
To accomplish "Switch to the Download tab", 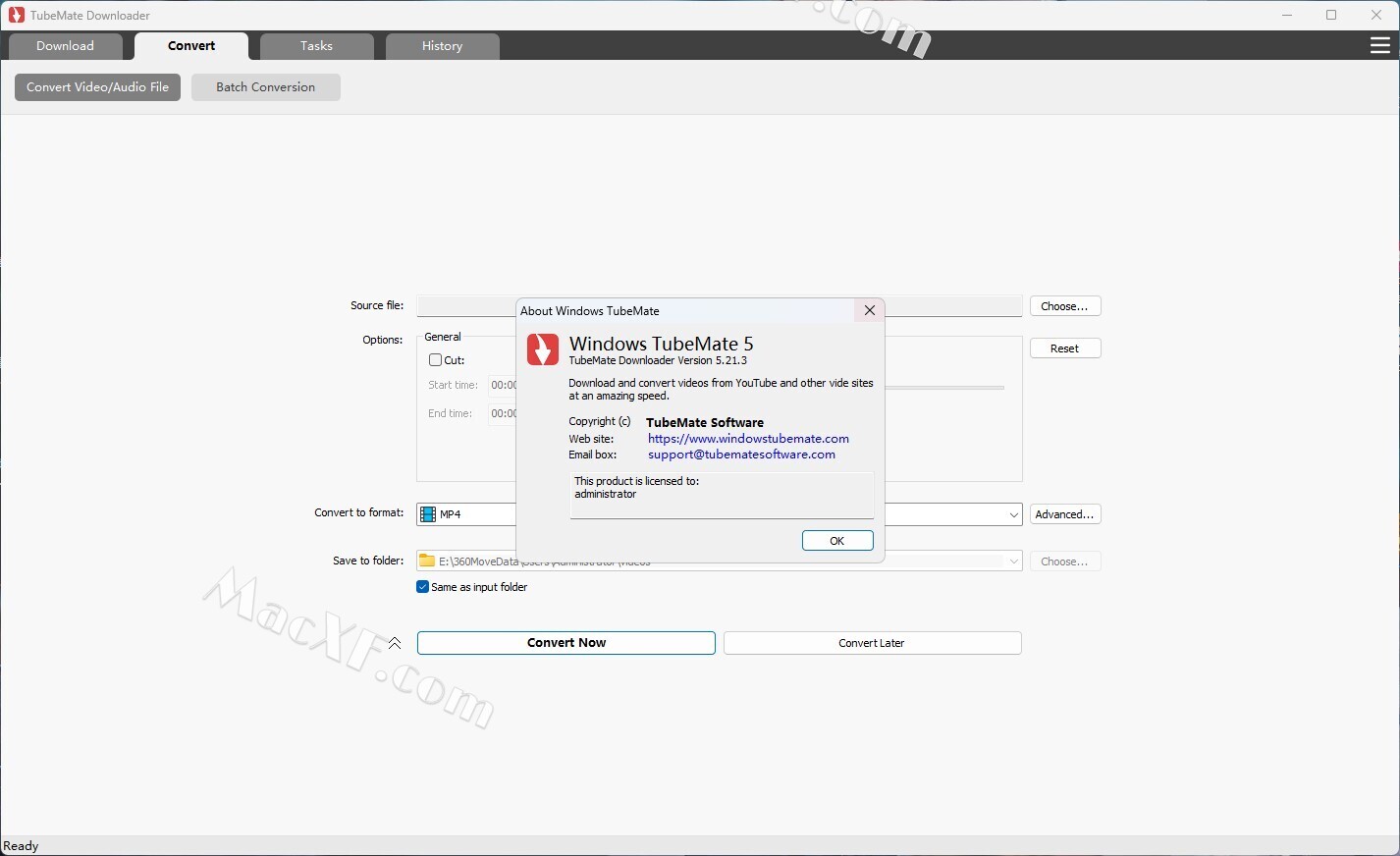I will [66, 46].
